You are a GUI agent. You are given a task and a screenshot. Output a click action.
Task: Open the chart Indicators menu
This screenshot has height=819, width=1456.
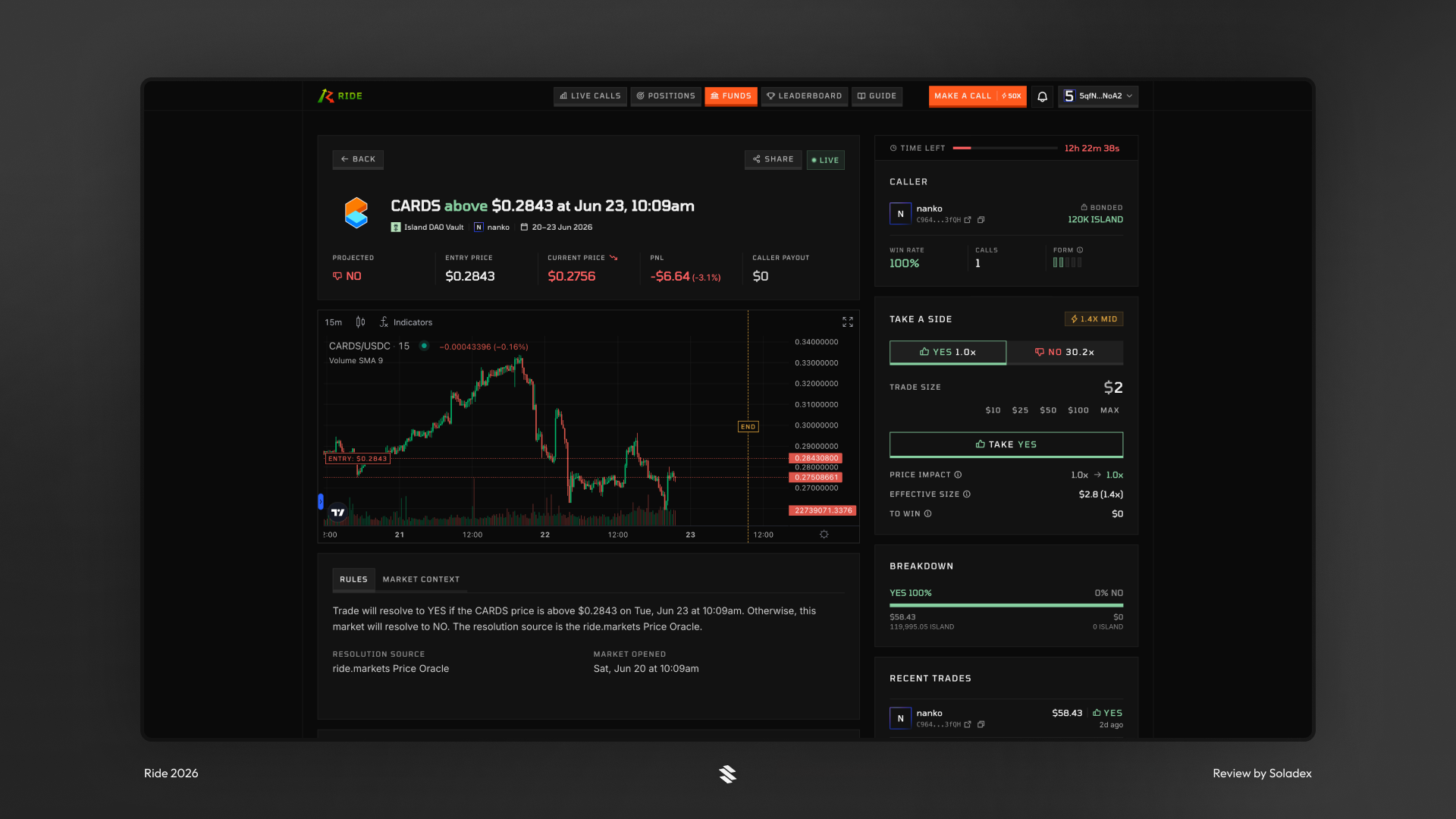point(406,322)
